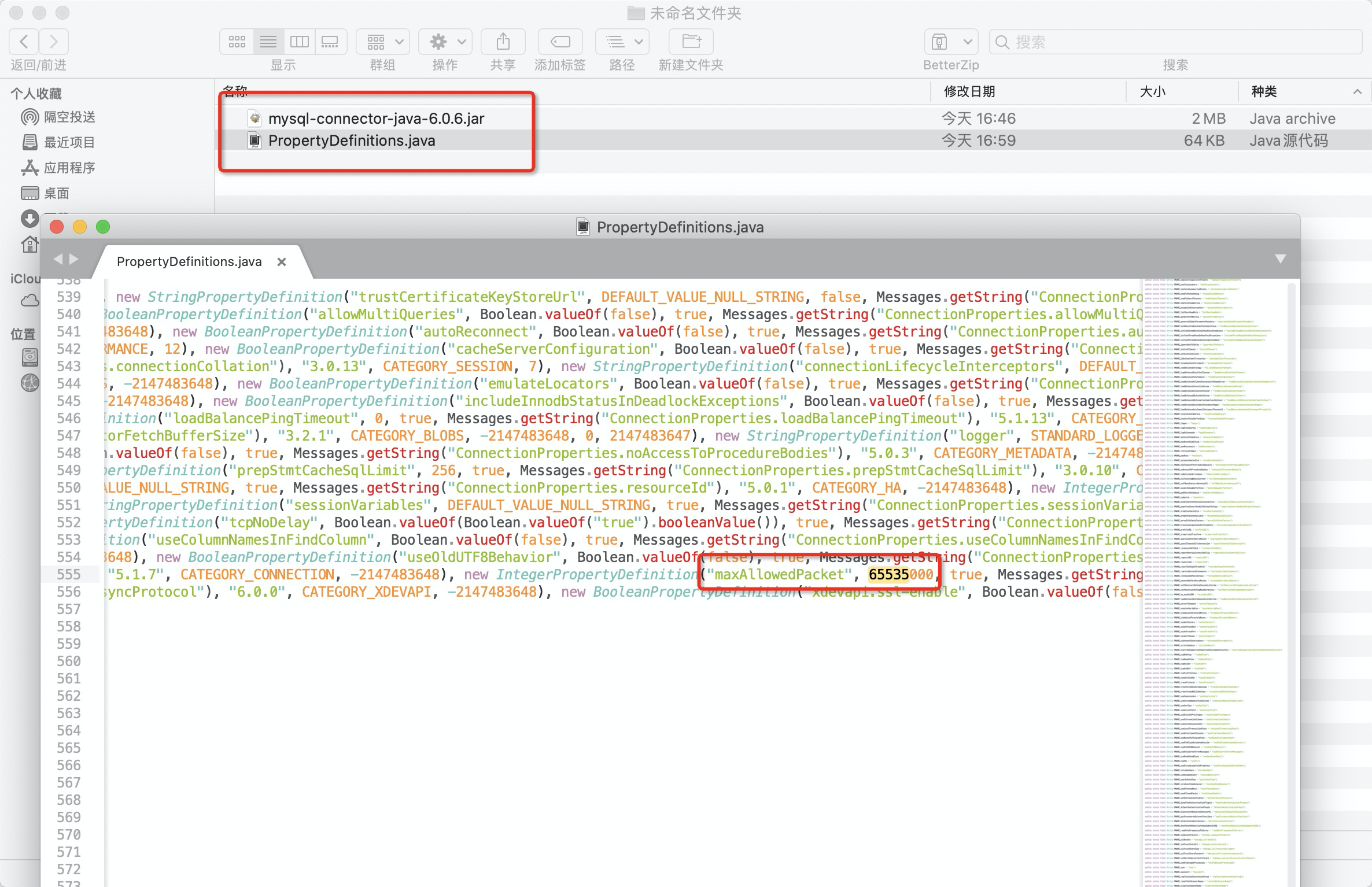Open the group-by dropdown in Finder

click(x=383, y=42)
